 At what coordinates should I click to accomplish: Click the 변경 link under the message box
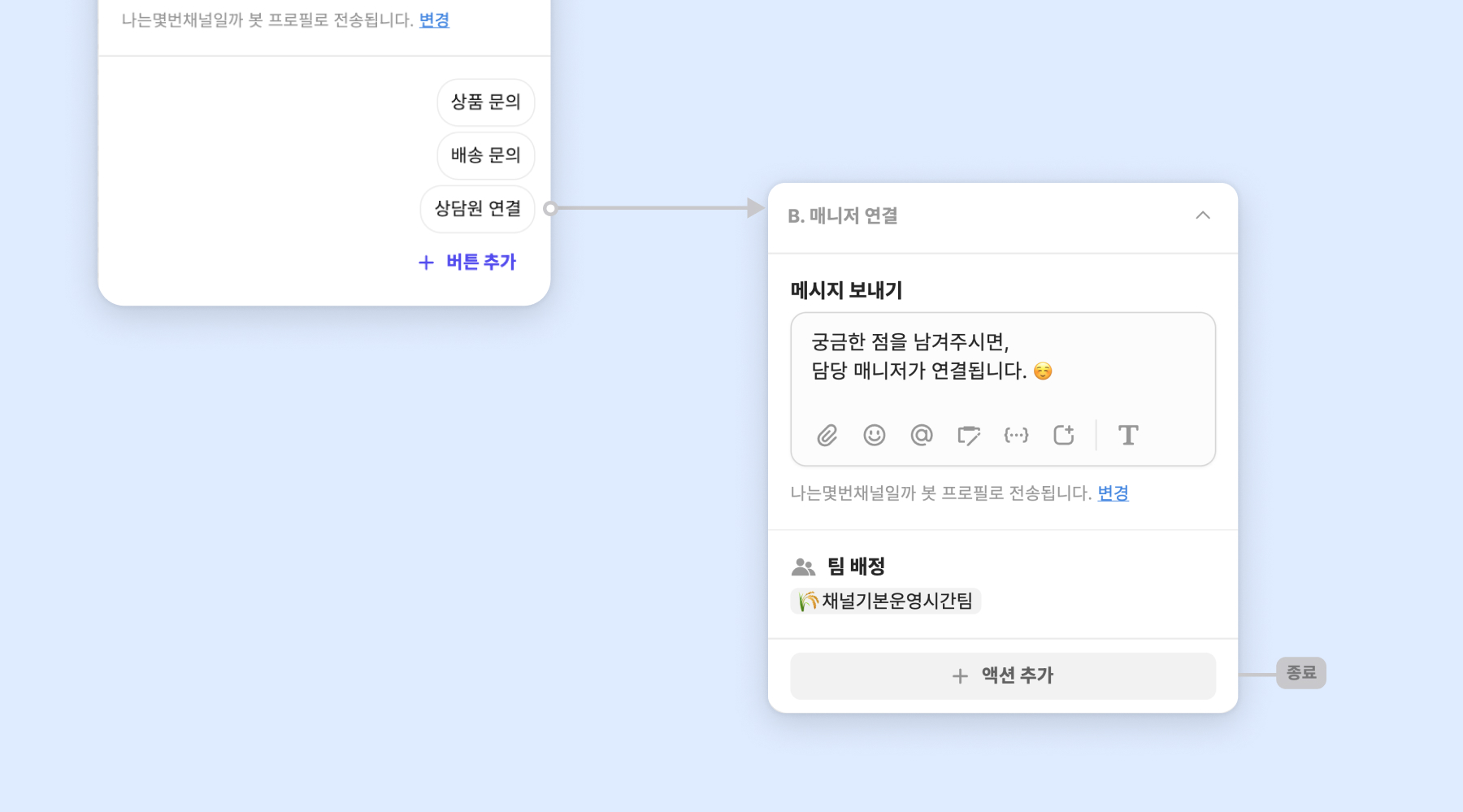(x=1113, y=493)
